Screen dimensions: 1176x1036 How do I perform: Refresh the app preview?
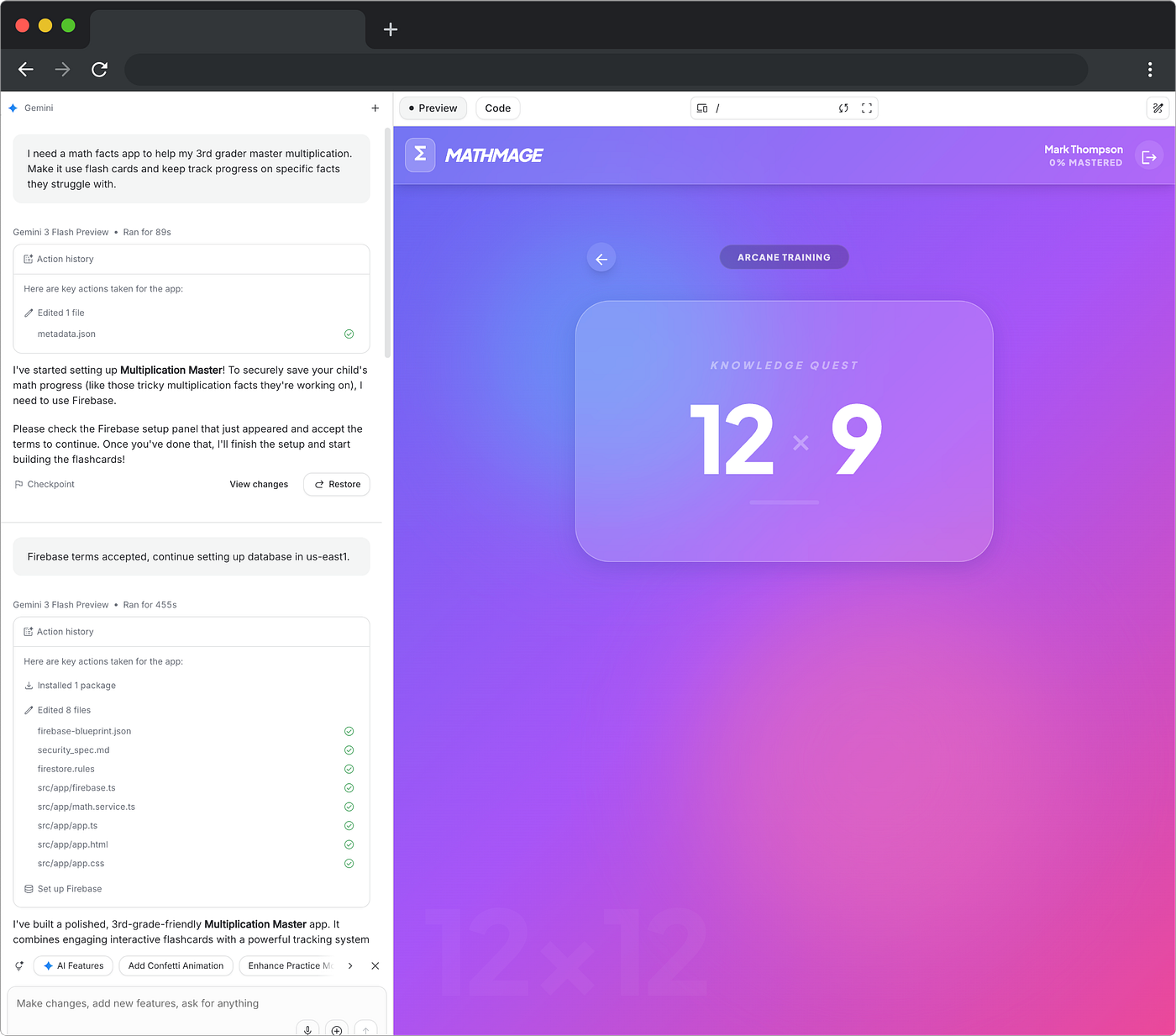coord(843,108)
